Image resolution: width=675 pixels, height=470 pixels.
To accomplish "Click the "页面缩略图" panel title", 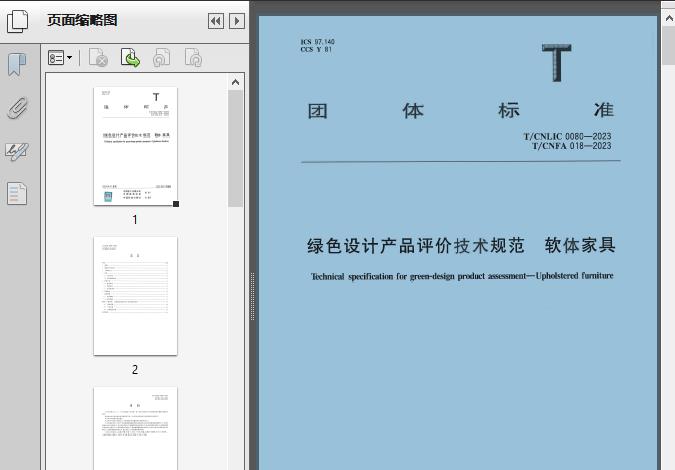I will [x=82, y=20].
